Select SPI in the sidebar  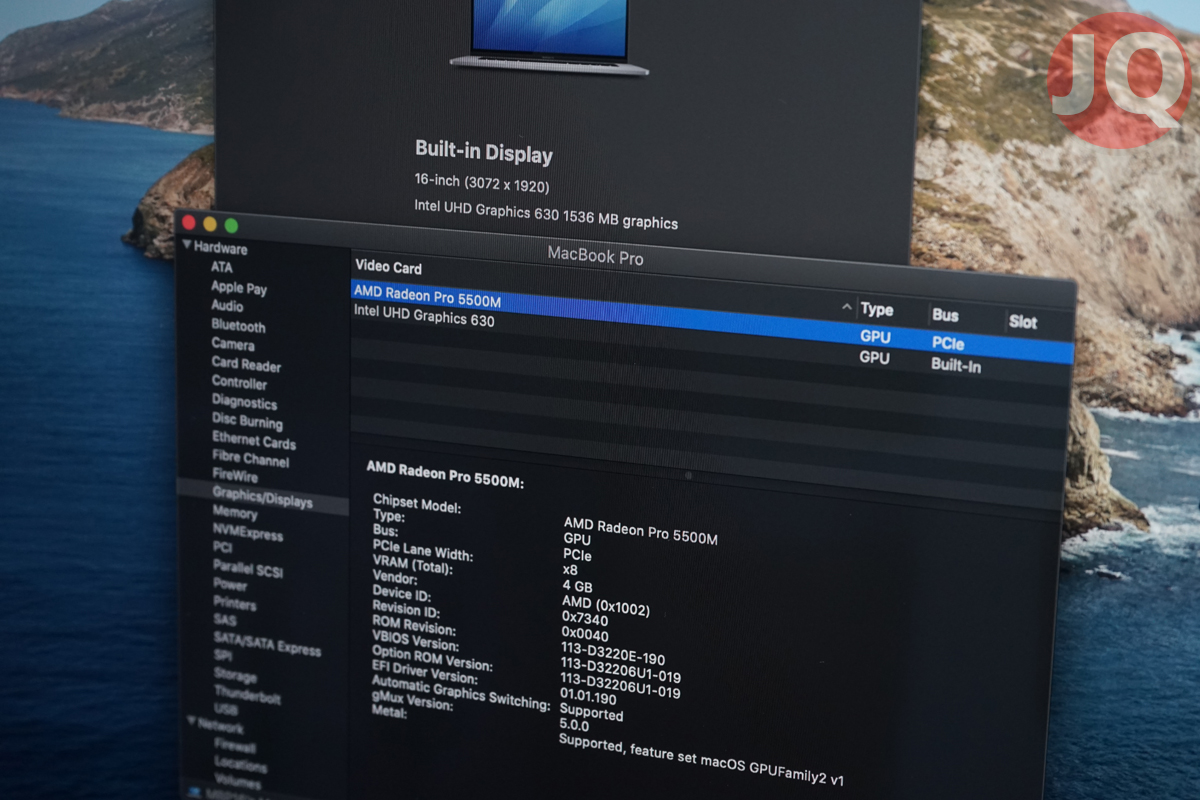[223, 656]
